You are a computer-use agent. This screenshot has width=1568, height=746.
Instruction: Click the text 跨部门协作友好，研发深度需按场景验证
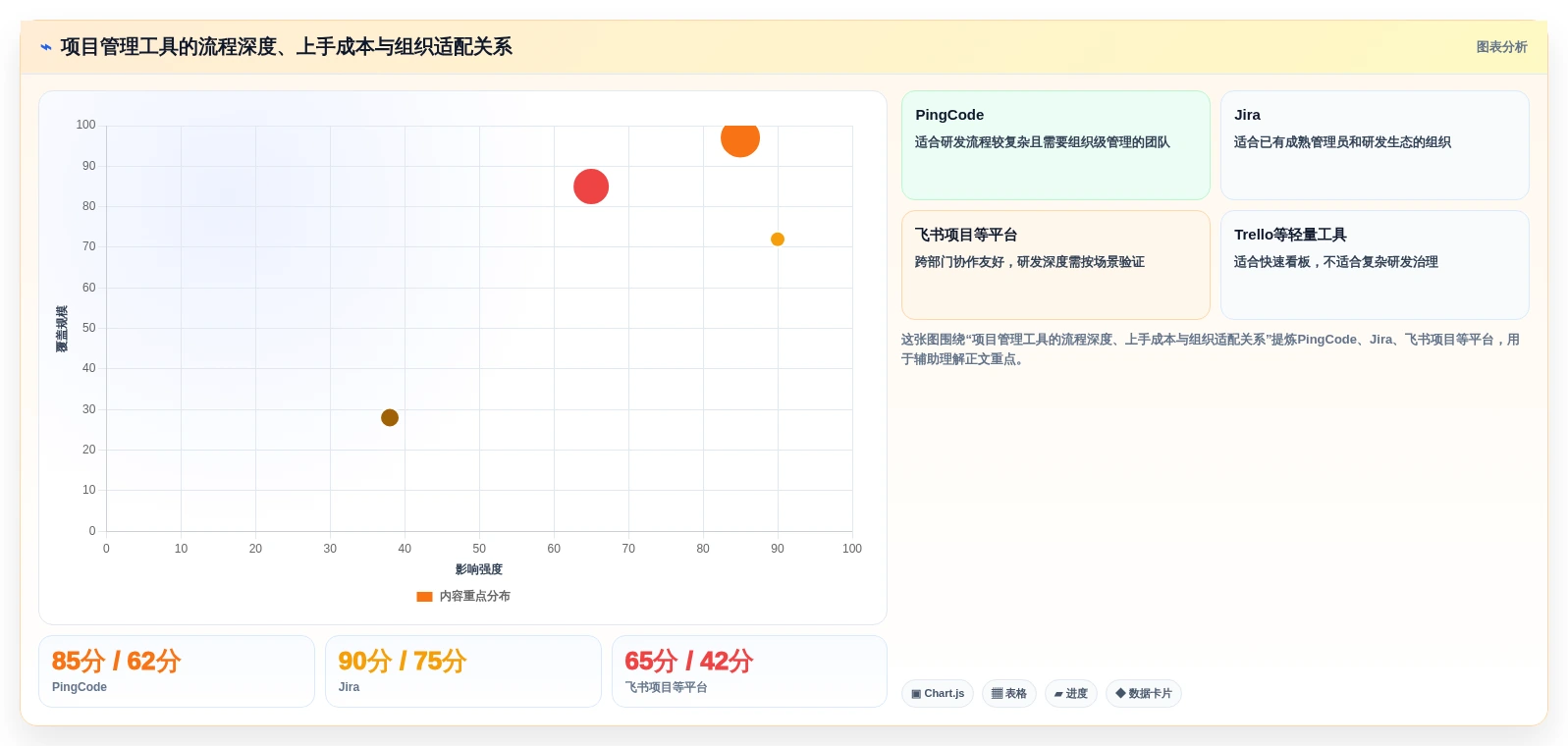pyautogui.click(x=1030, y=262)
